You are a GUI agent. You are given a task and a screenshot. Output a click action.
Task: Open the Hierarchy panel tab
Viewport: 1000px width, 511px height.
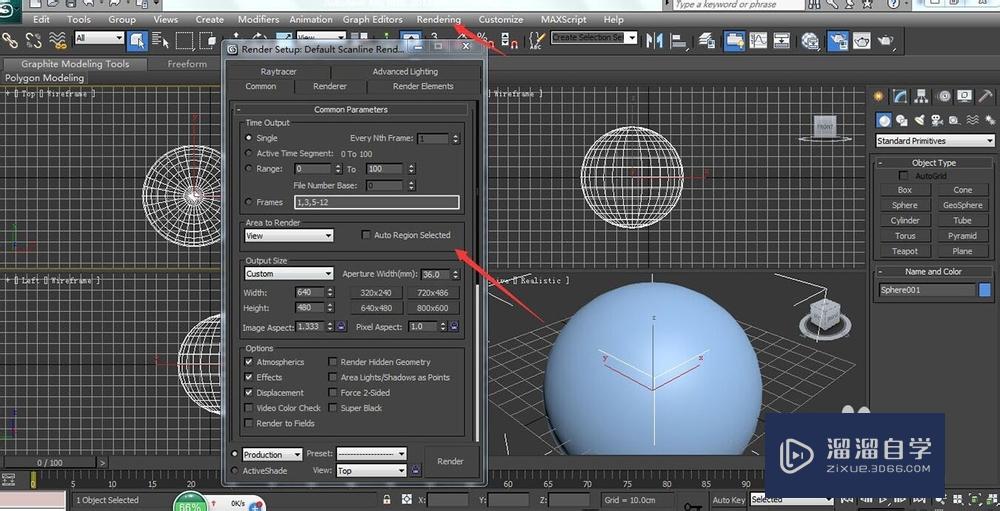[x=921, y=96]
